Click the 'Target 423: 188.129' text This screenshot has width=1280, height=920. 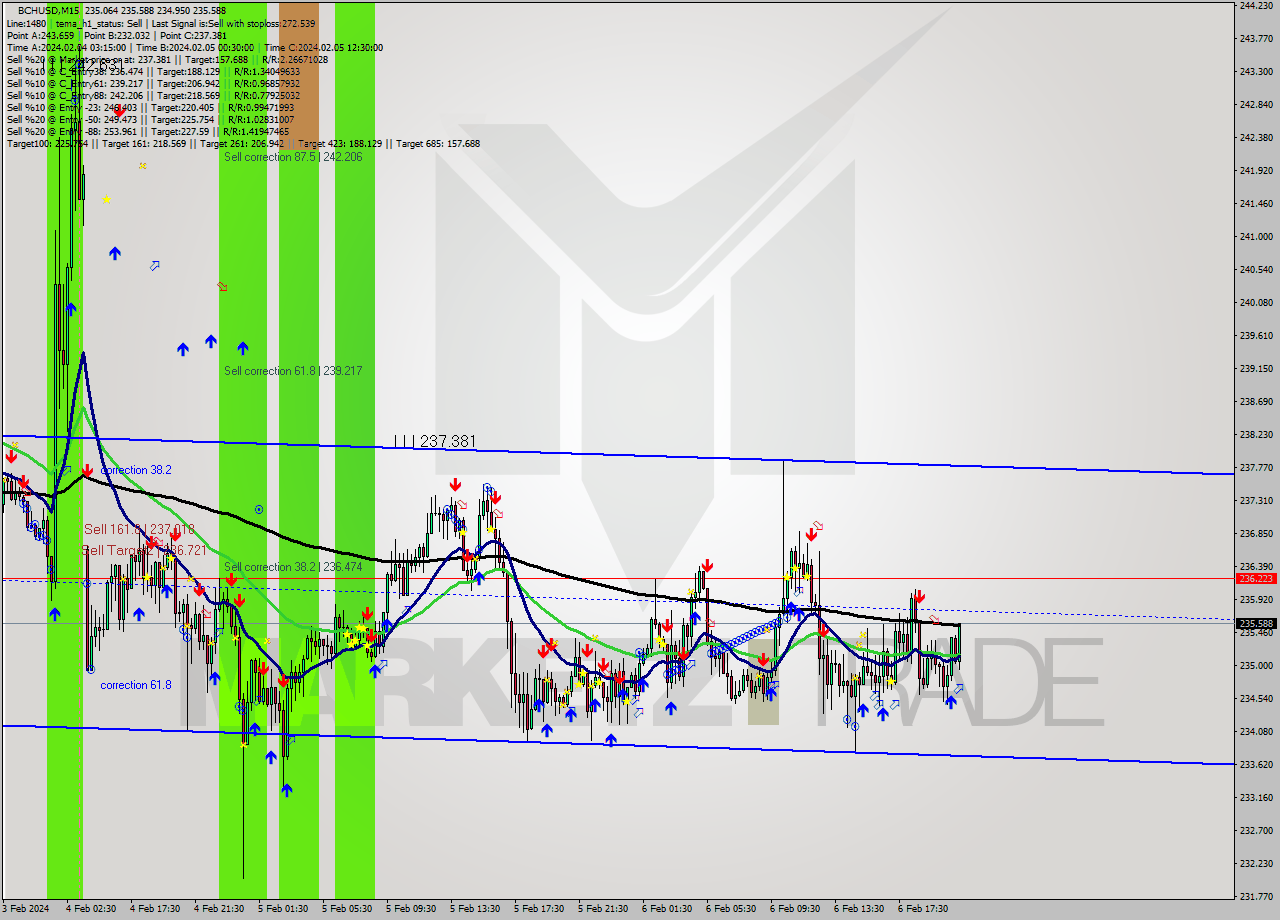click(340, 143)
